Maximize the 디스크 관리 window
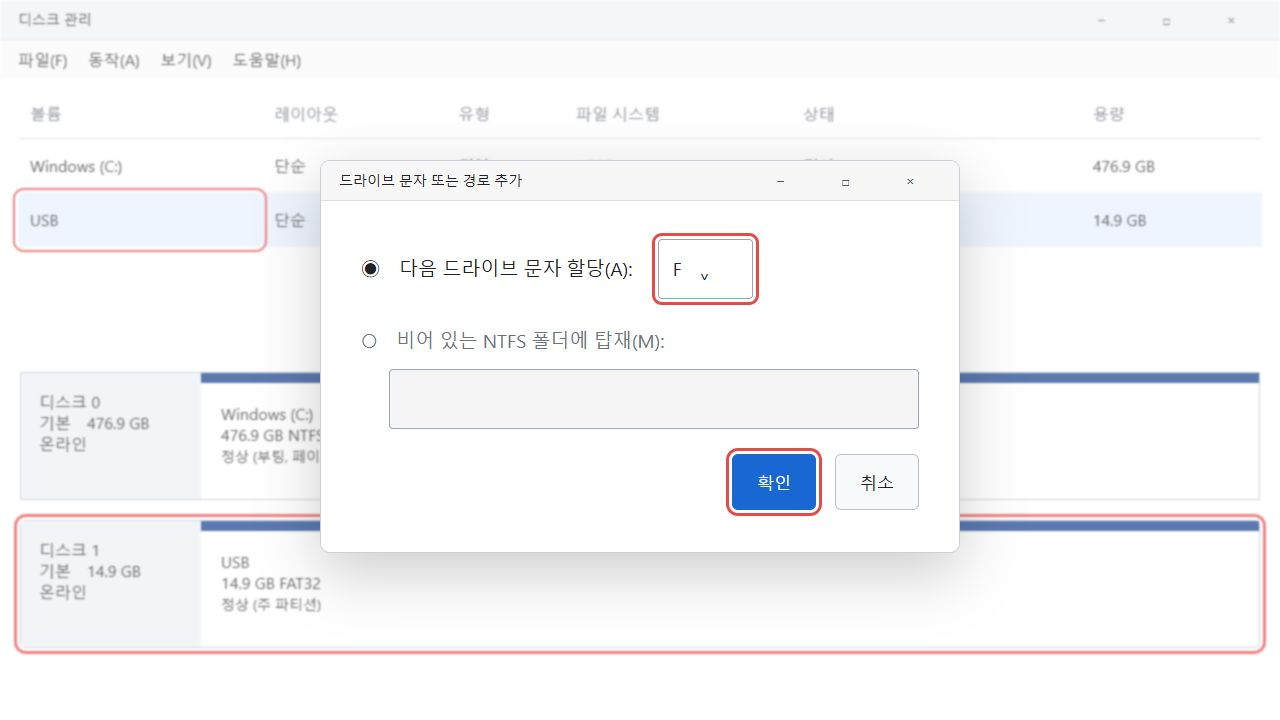 click(x=1166, y=20)
